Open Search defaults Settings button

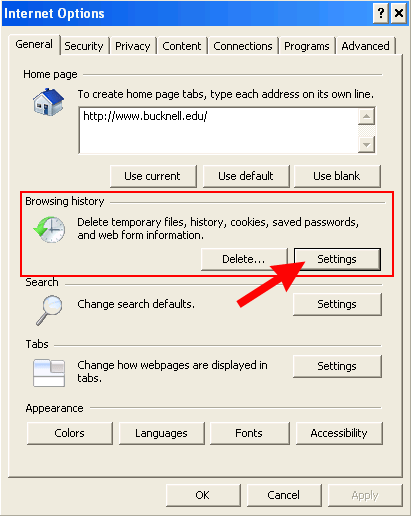[x=337, y=304]
